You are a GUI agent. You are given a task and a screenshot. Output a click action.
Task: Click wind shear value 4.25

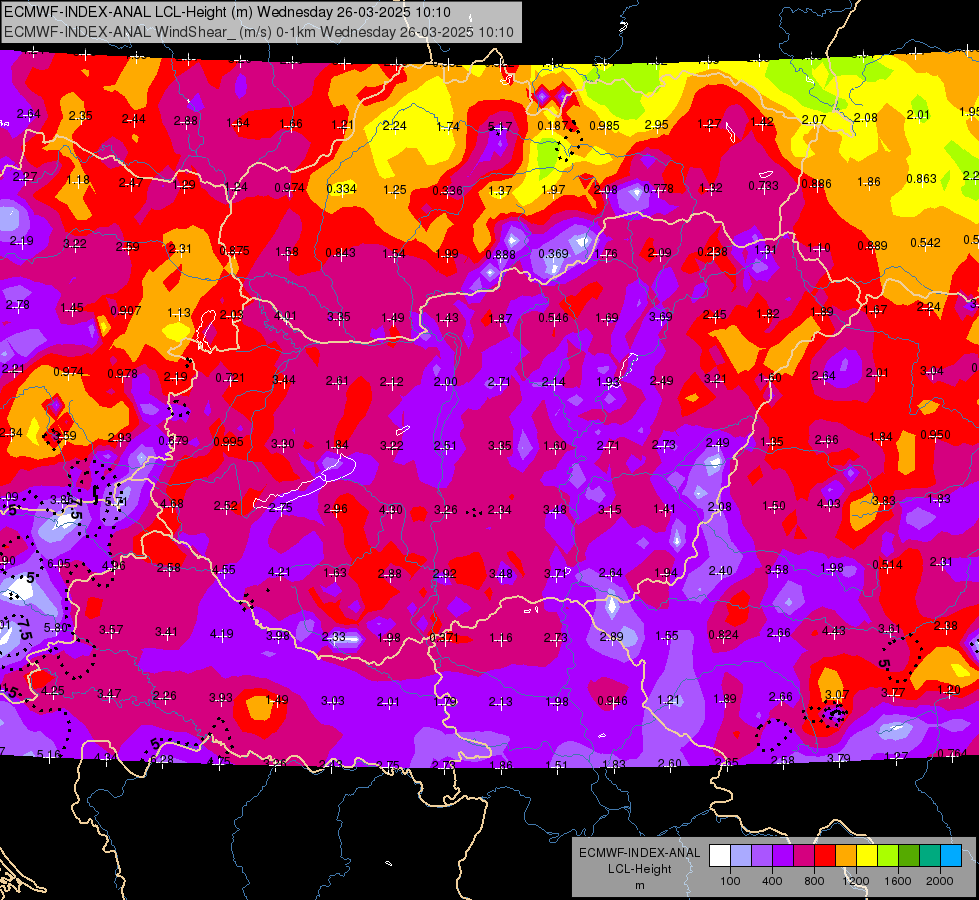pos(52,691)
